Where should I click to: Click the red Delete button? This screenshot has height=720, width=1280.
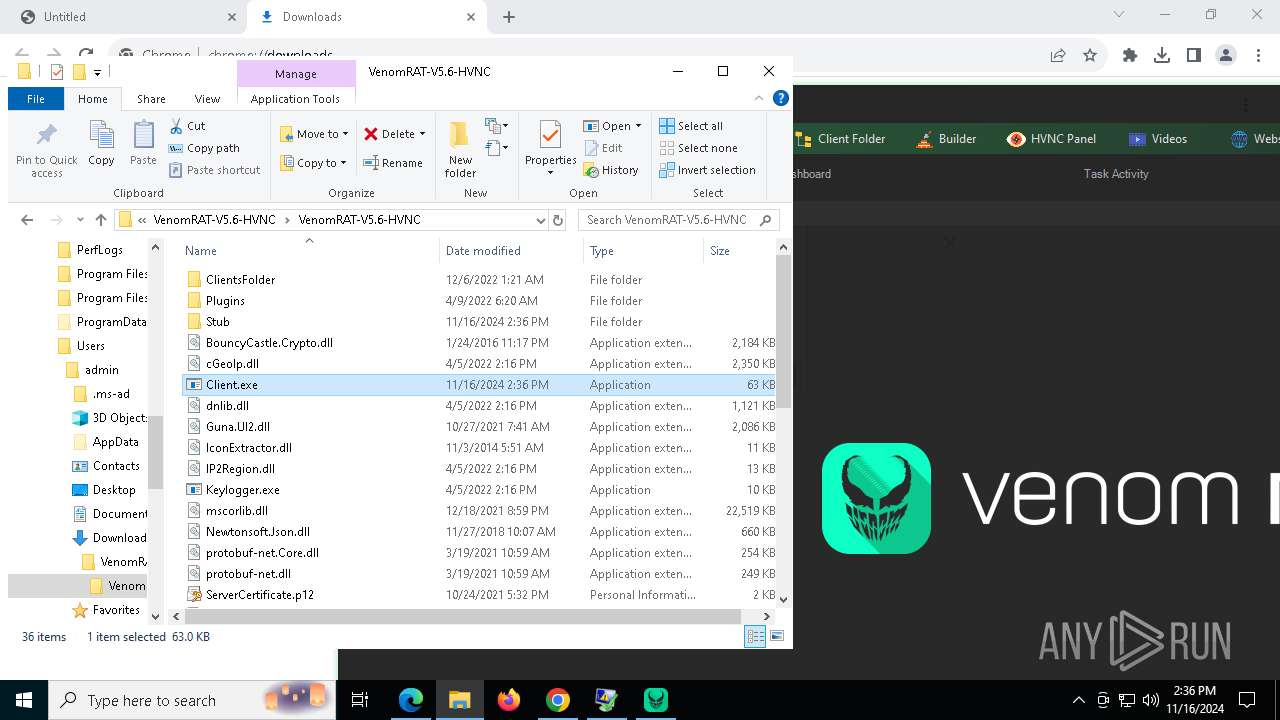(x=389, y=134)
